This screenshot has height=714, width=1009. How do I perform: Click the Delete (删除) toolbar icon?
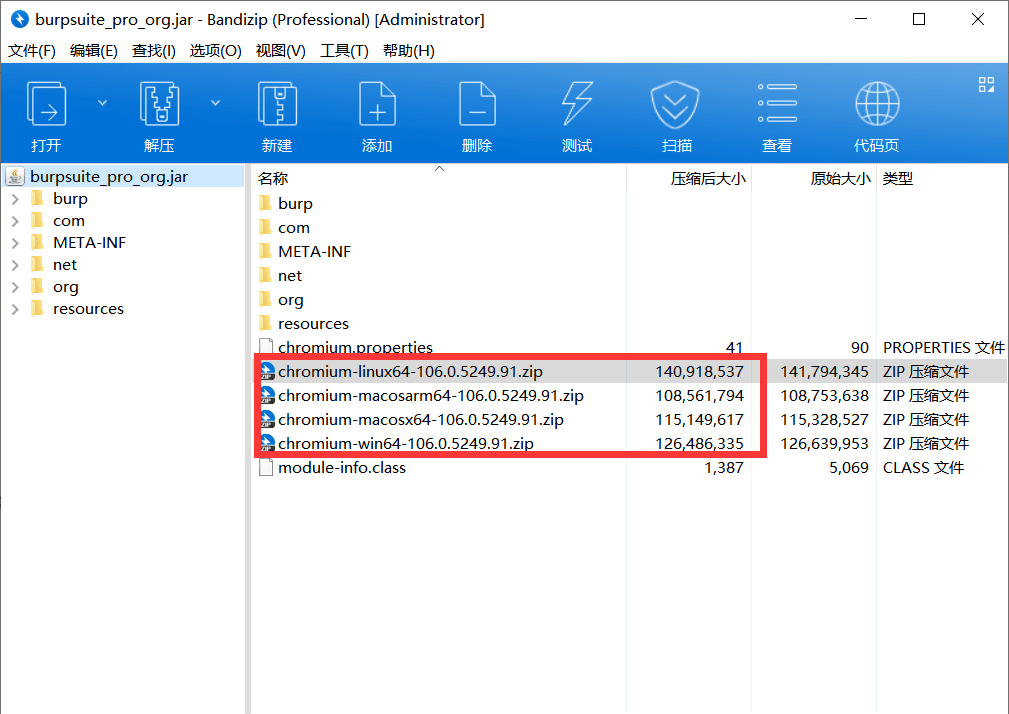pyautogui.click(x=477, y=104)
